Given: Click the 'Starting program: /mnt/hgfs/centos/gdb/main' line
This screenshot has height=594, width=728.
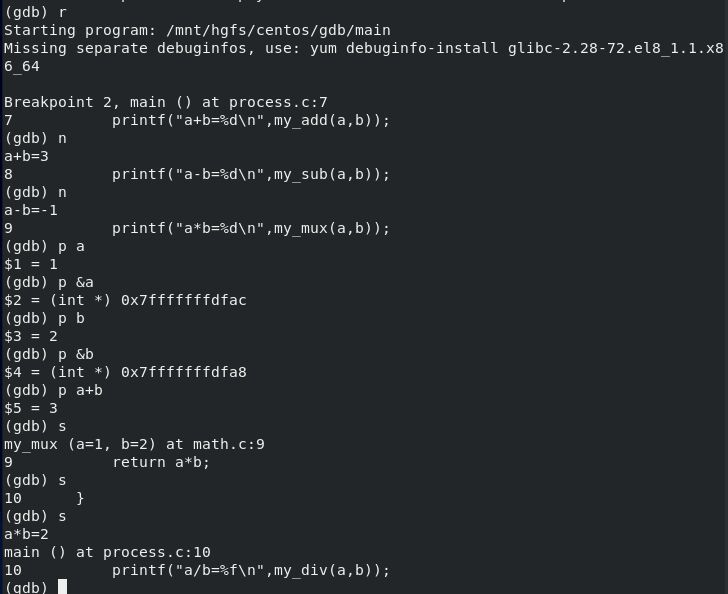Looking at the screenshot, I should 197,30.
